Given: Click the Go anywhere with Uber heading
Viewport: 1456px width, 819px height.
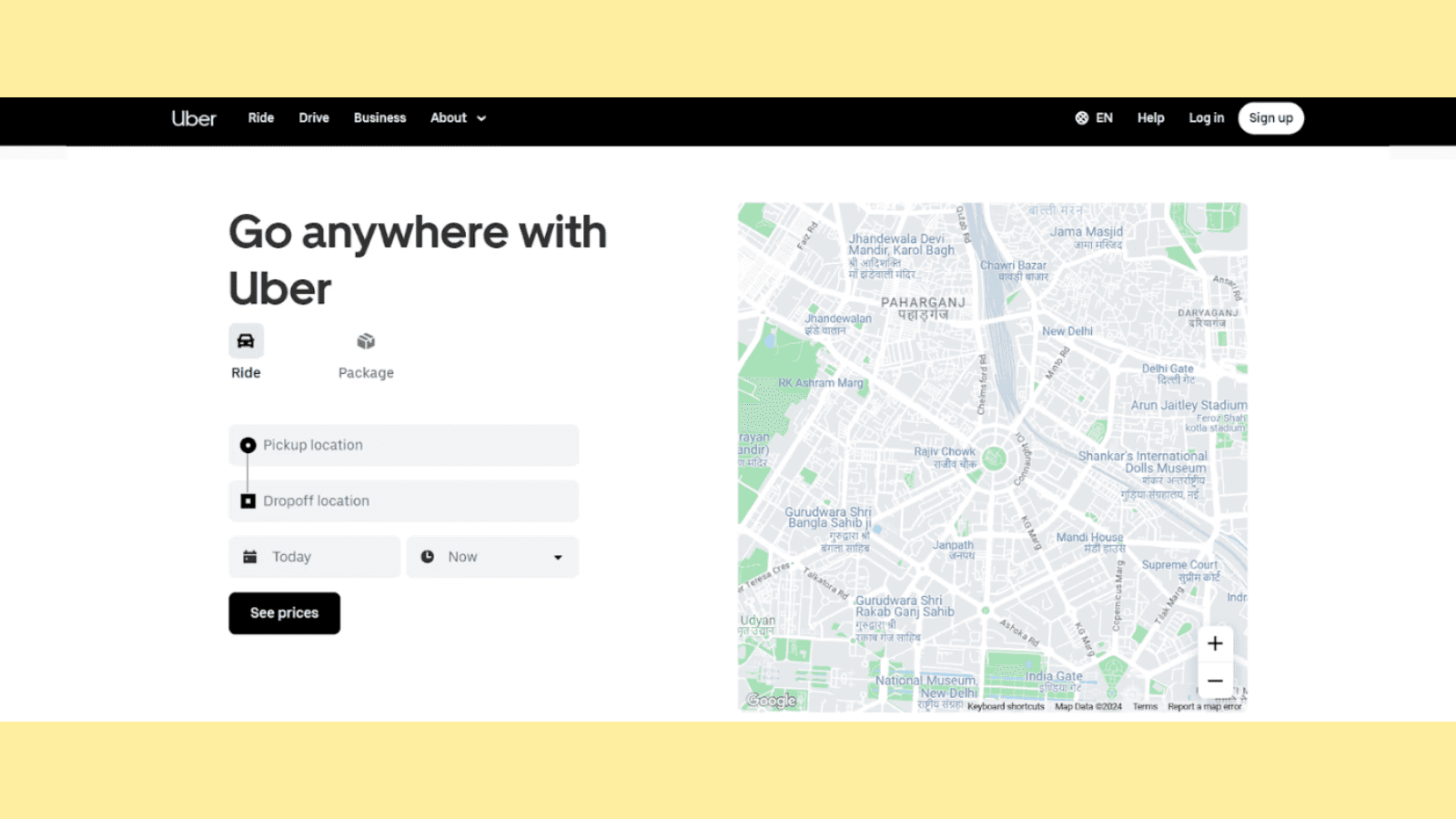Looking at the screenshot, I should pos(418,260).
